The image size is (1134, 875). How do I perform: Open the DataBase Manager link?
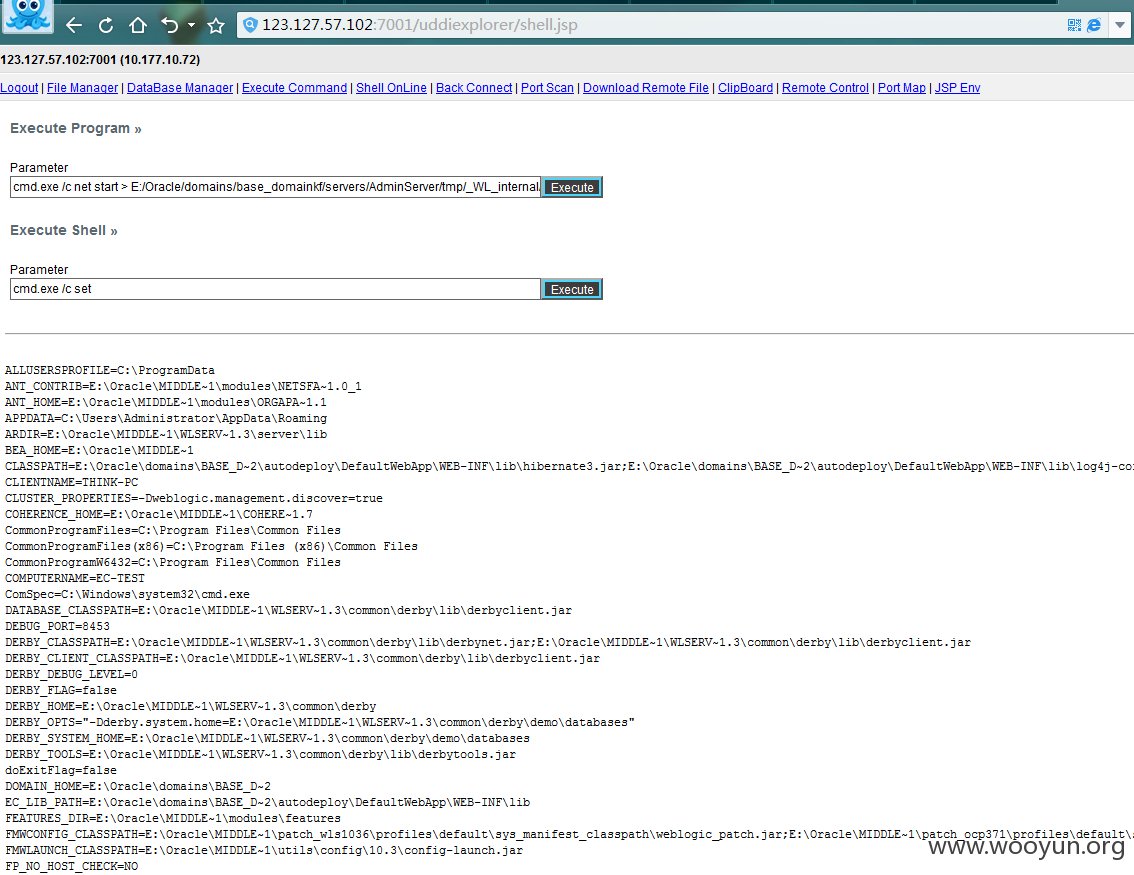[180, 88]
